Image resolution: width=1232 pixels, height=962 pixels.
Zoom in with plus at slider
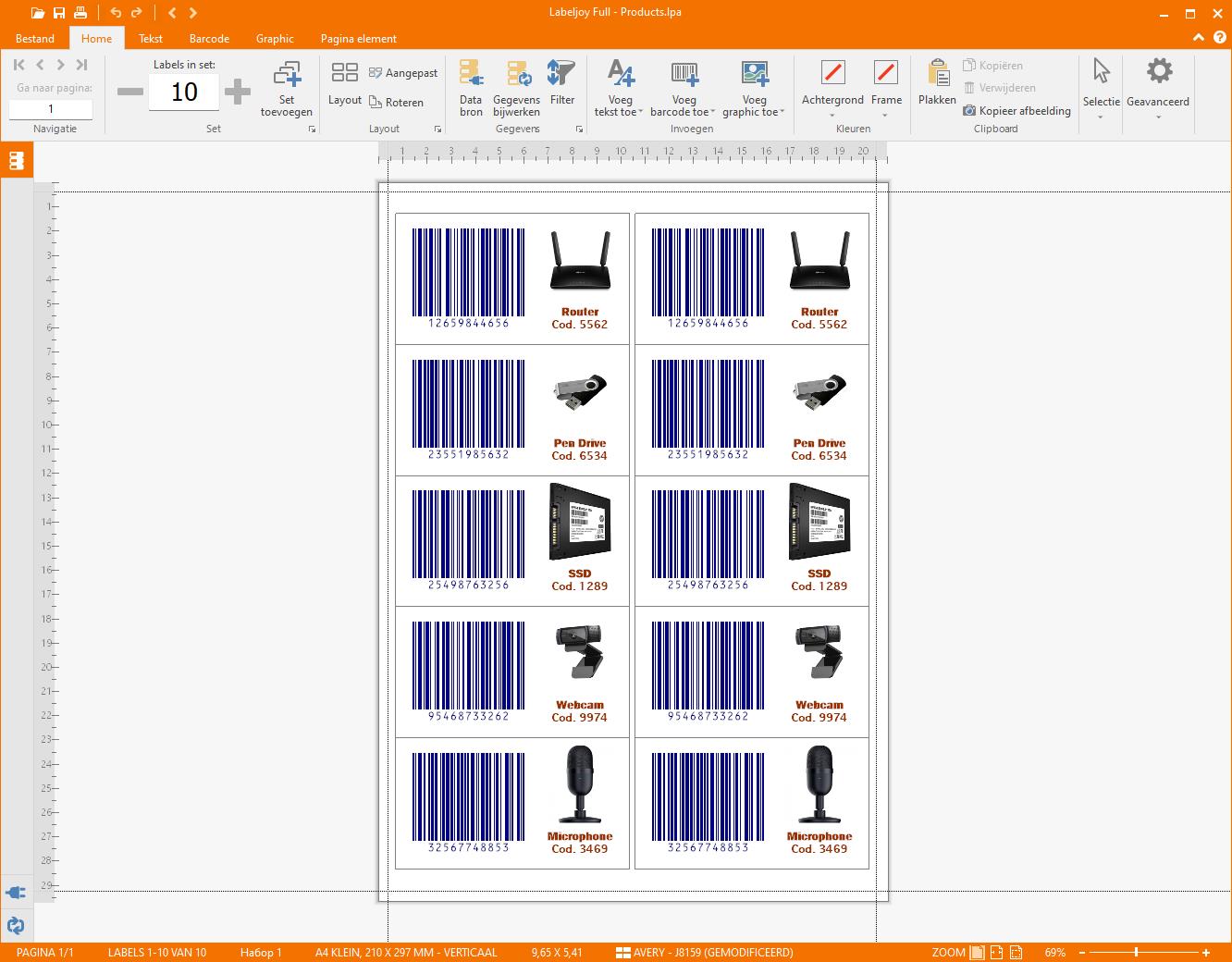pyautogui.click(x=1206, y=952)
